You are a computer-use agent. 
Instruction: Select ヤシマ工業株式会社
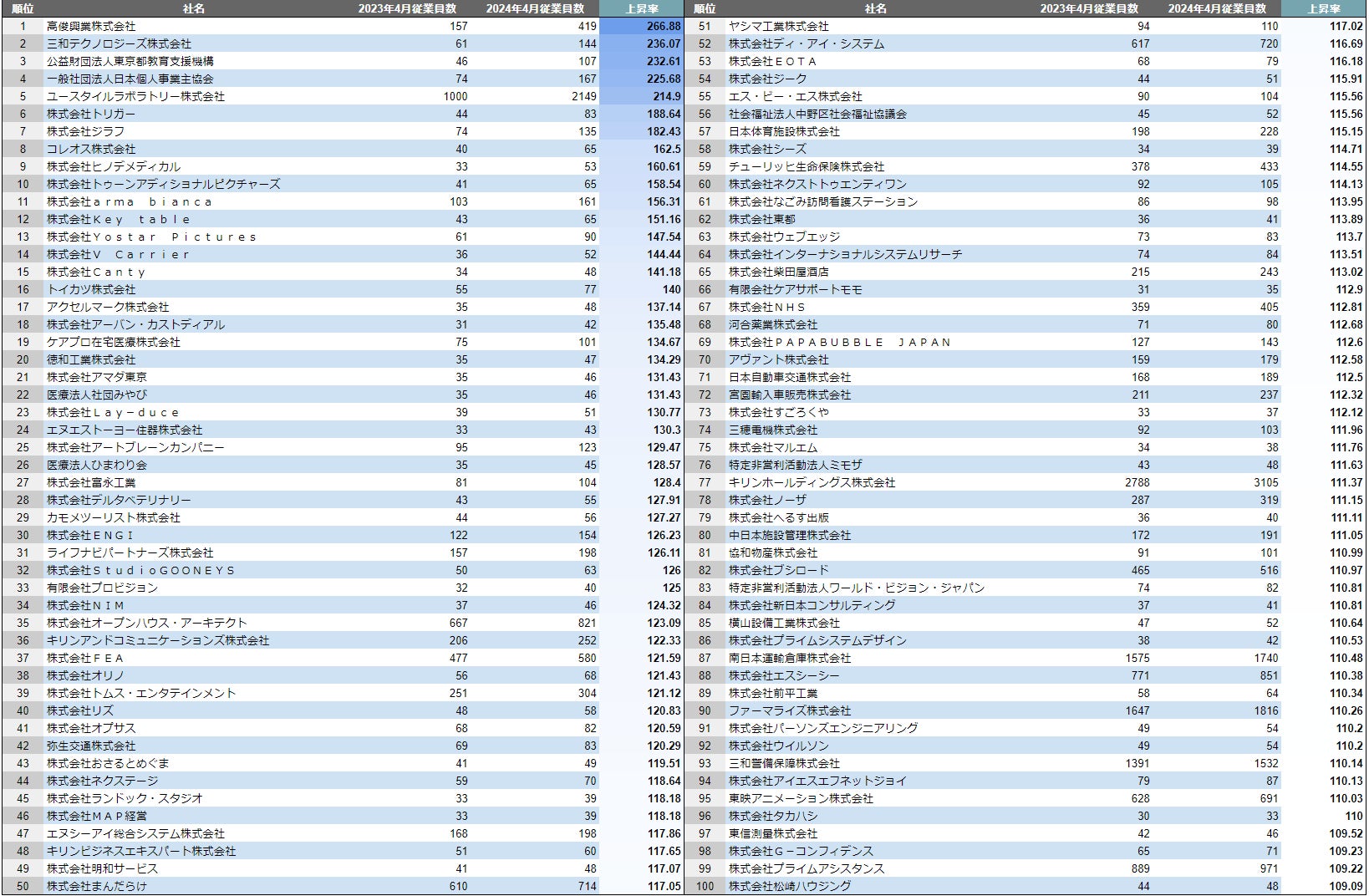[779, 26]
